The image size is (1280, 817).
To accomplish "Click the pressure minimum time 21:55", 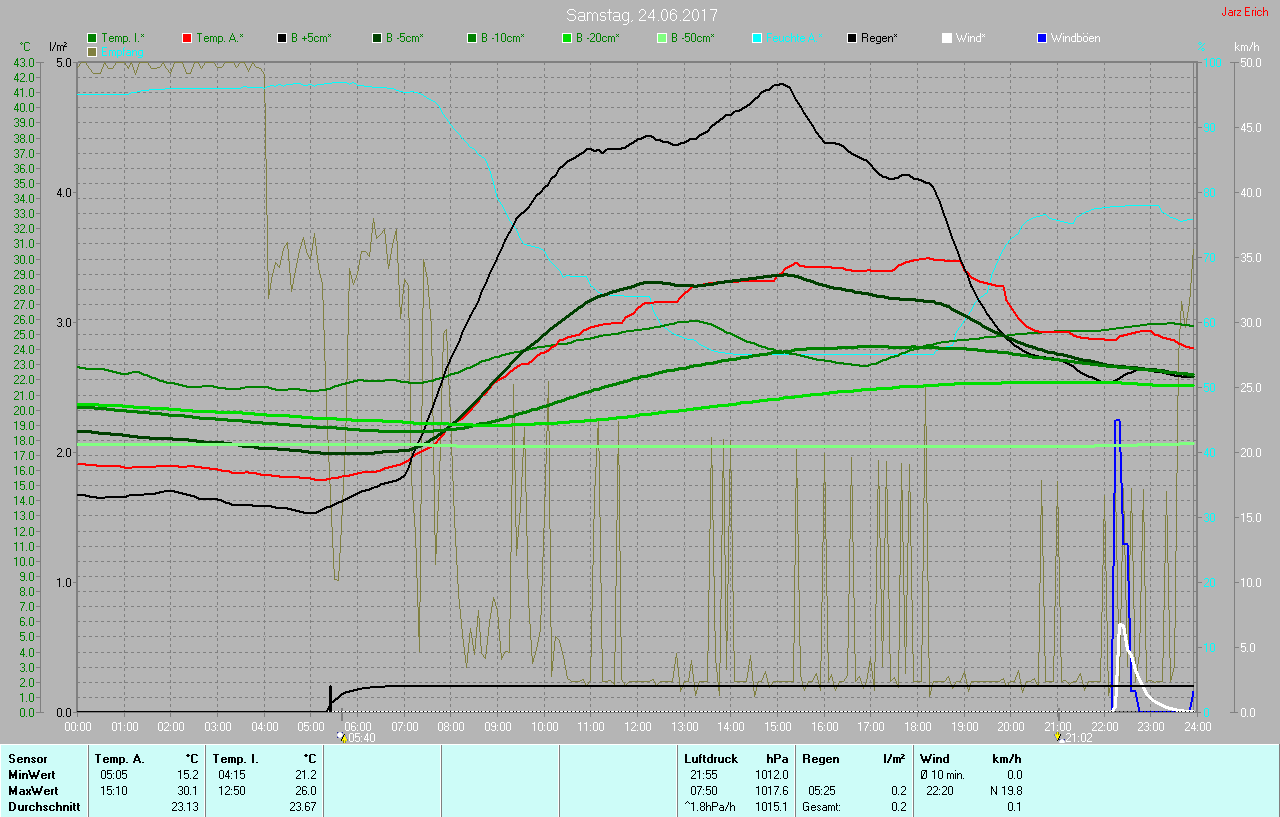I will coord(704,775).
